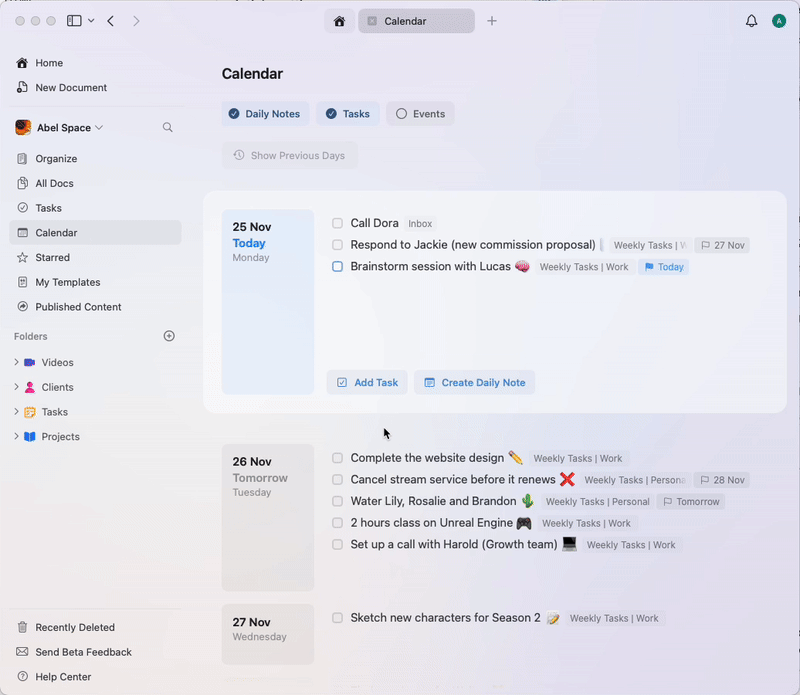
Task: Expand the Videos folder
Action: [16, 362]
